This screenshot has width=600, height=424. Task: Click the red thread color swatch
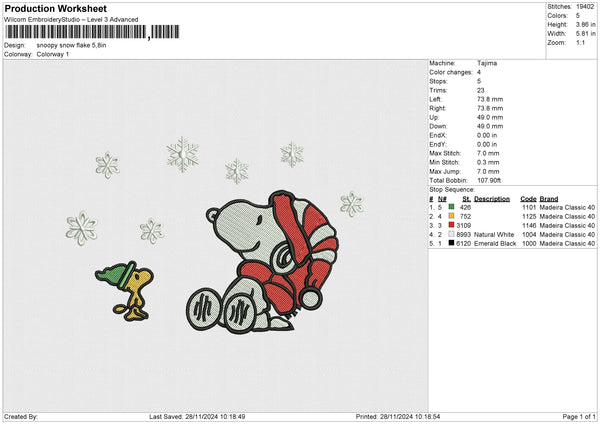[x=451, y=225]
